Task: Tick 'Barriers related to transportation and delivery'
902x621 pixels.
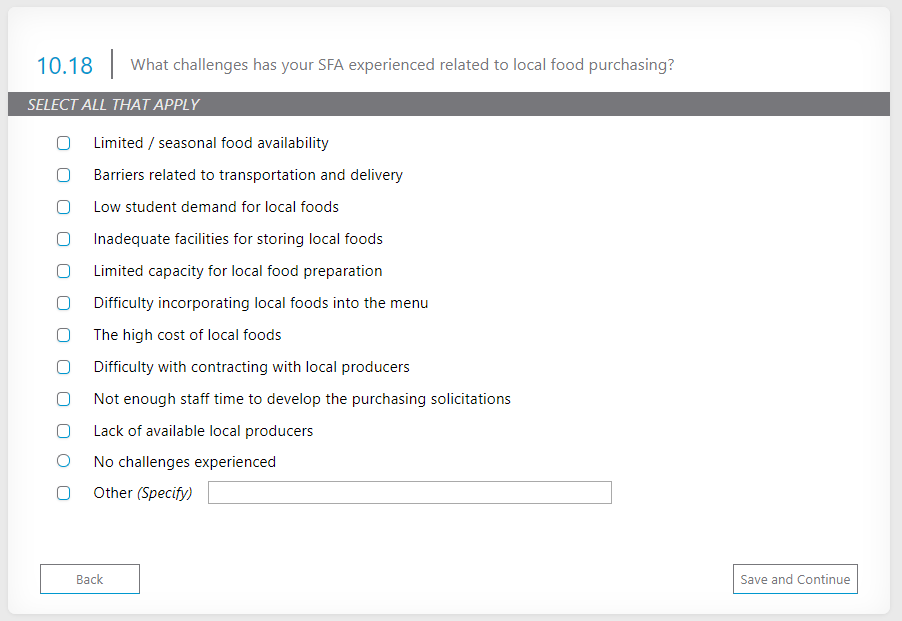Action: coord(64,175)
